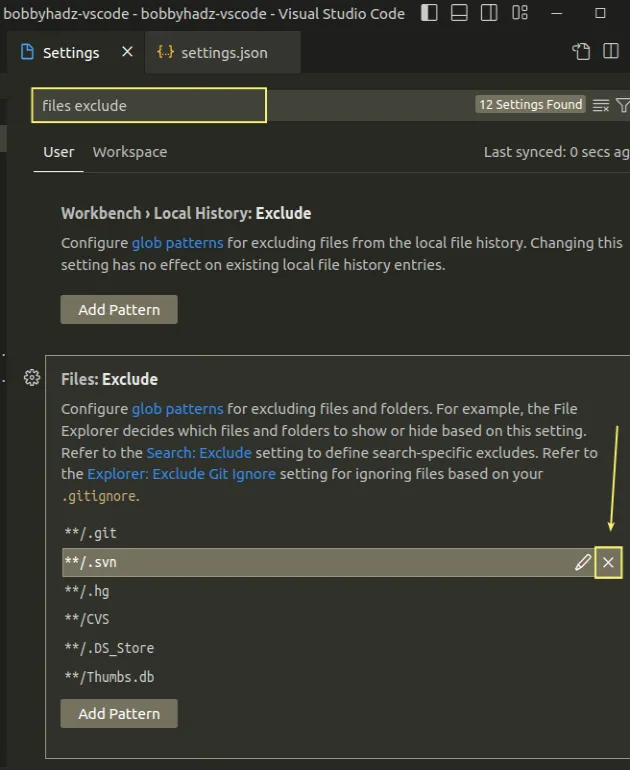Open settings filter funnel icon
Viewport: 630px width, 770px height.
(623, 105)
